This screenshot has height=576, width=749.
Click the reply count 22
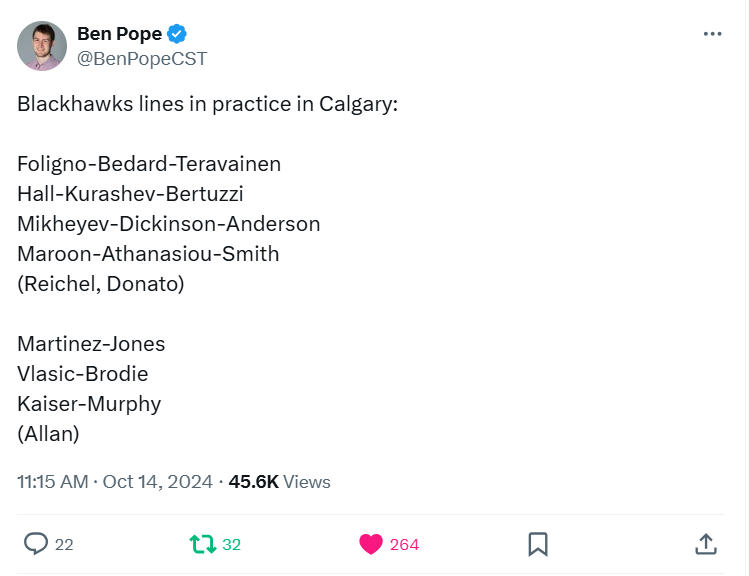[x=64, y=544]
